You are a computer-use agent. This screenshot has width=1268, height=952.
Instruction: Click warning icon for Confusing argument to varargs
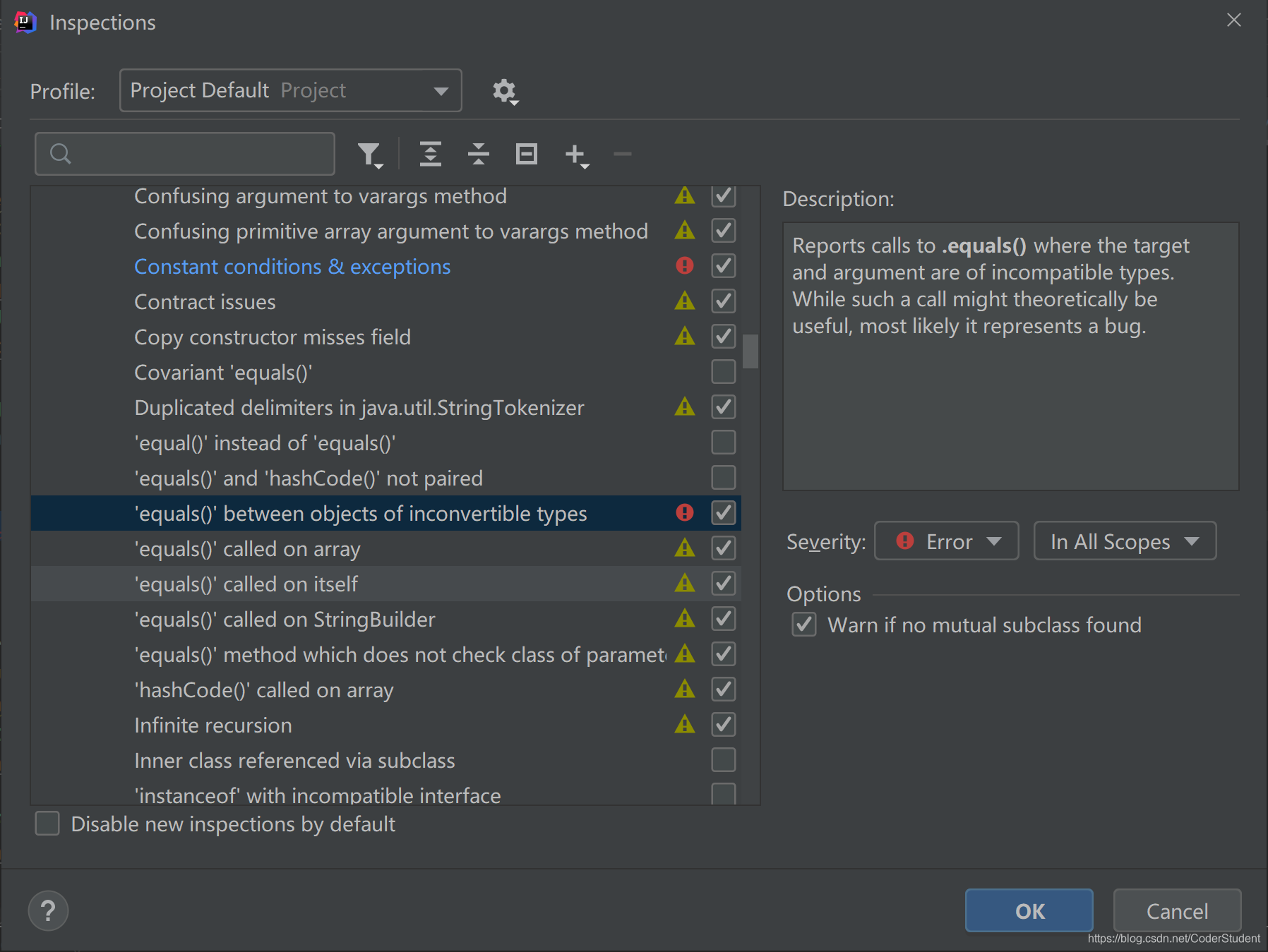point(685,195)
